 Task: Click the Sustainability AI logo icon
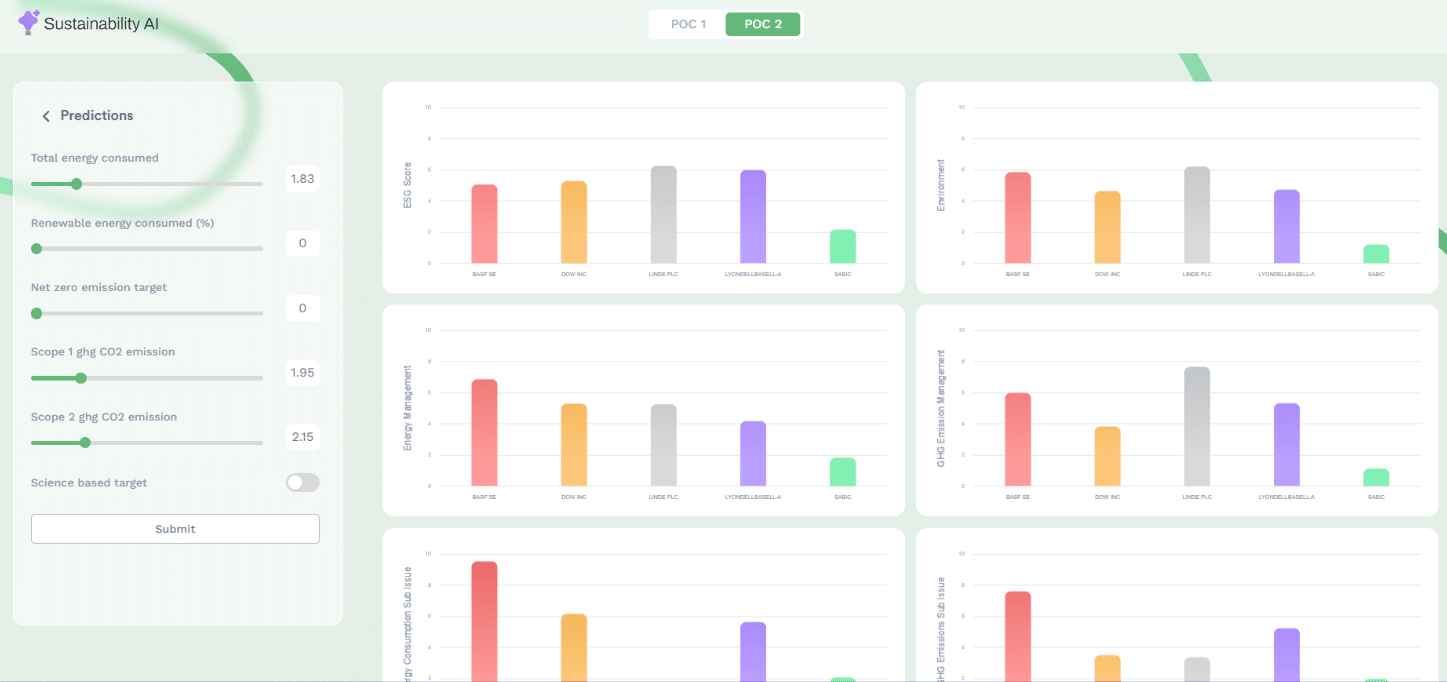pyautogui.click(x=29, y=23)
